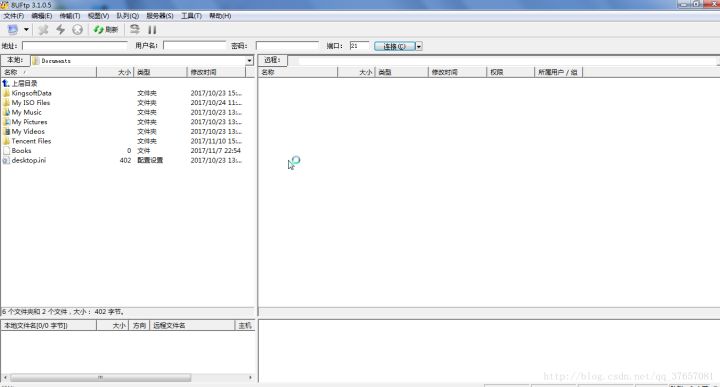Open the 文件(F) menu
The width and height of the screenshot is (720, 387).
[13, 16]
